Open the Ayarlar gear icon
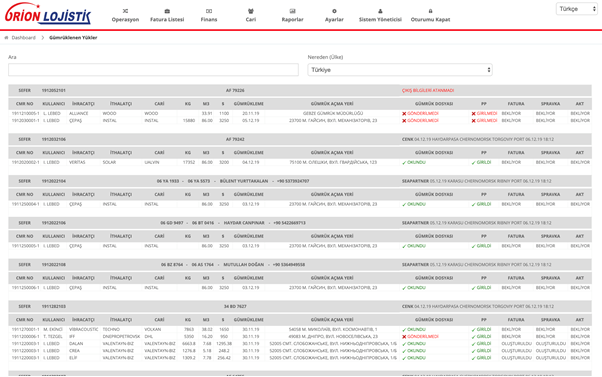602x377 pixels. click(x=334, y=11)
